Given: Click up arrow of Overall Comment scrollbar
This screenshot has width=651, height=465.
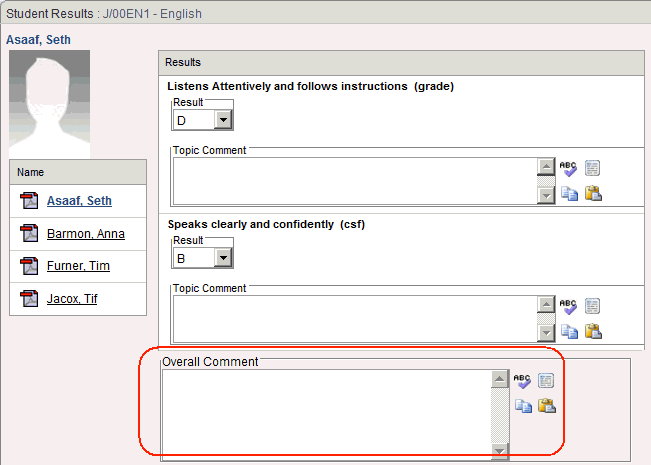Looking at the screenshot, I should (500, 379).
